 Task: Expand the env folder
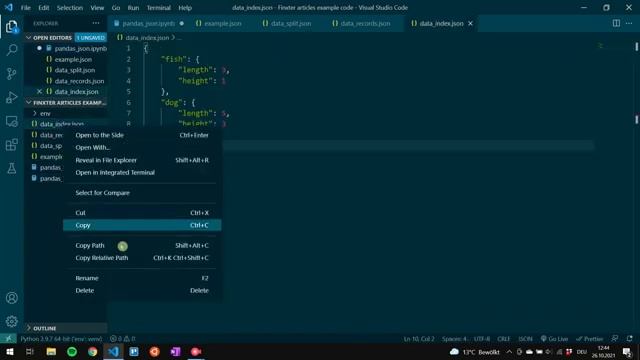(x=45, y=113)
